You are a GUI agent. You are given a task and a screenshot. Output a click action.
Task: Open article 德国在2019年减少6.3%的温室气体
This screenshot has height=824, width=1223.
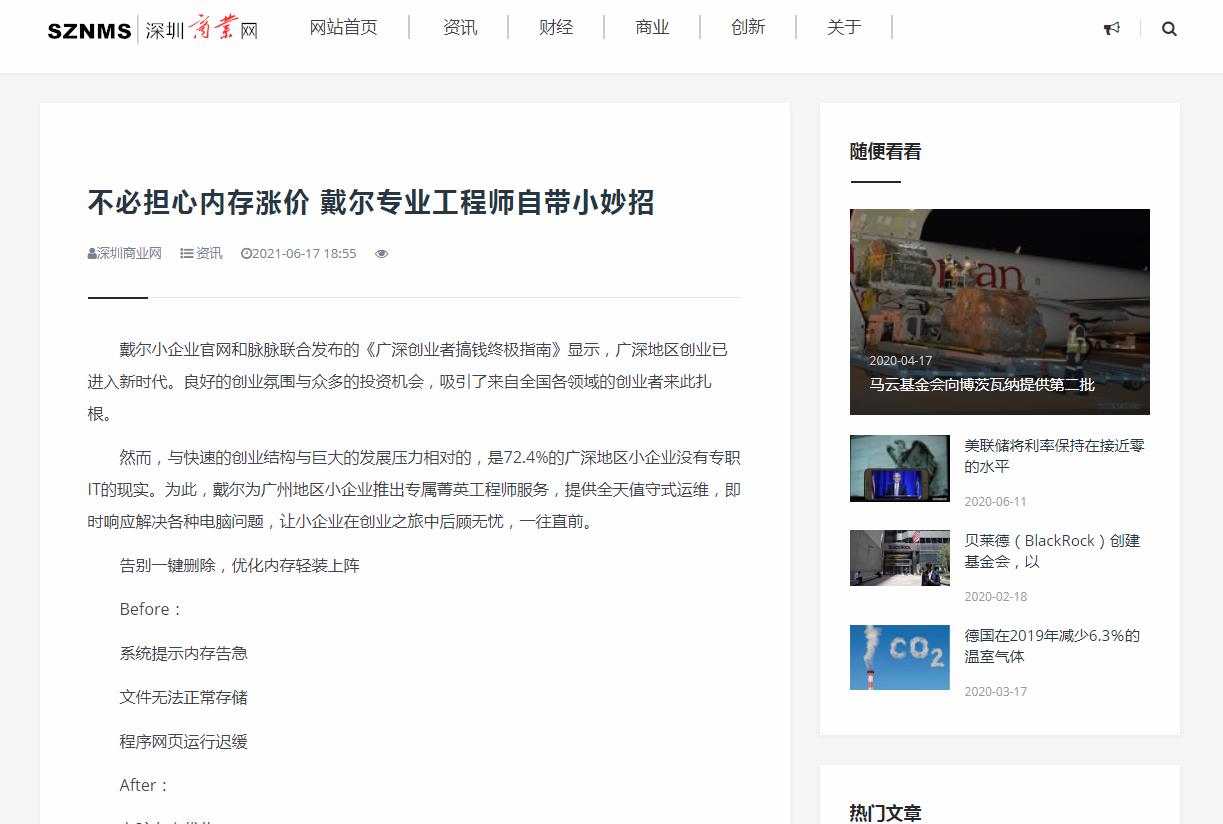tap(1052, 646)
